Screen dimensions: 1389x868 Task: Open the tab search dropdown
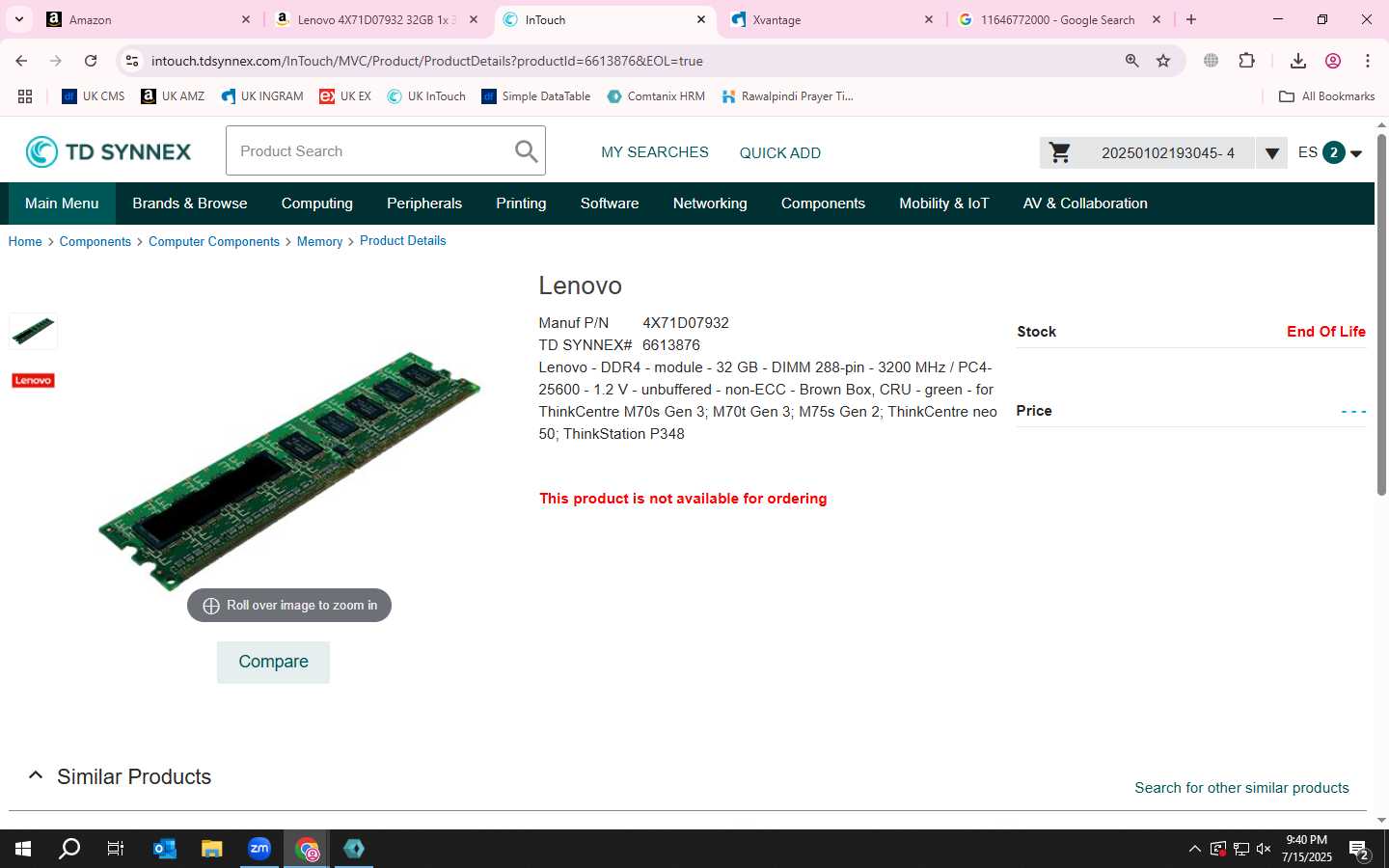pyautogui.click(x=18, y=19)
